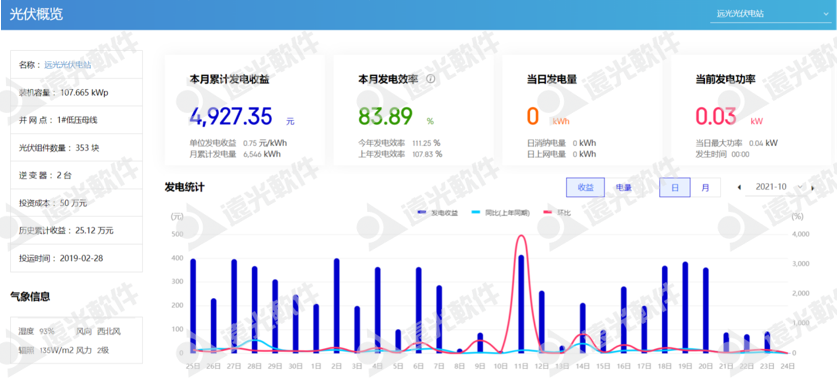Click 并网点 1#低压母线 row
The width and height of the screenshot is (837, 387).
click(x=76, y=120)
